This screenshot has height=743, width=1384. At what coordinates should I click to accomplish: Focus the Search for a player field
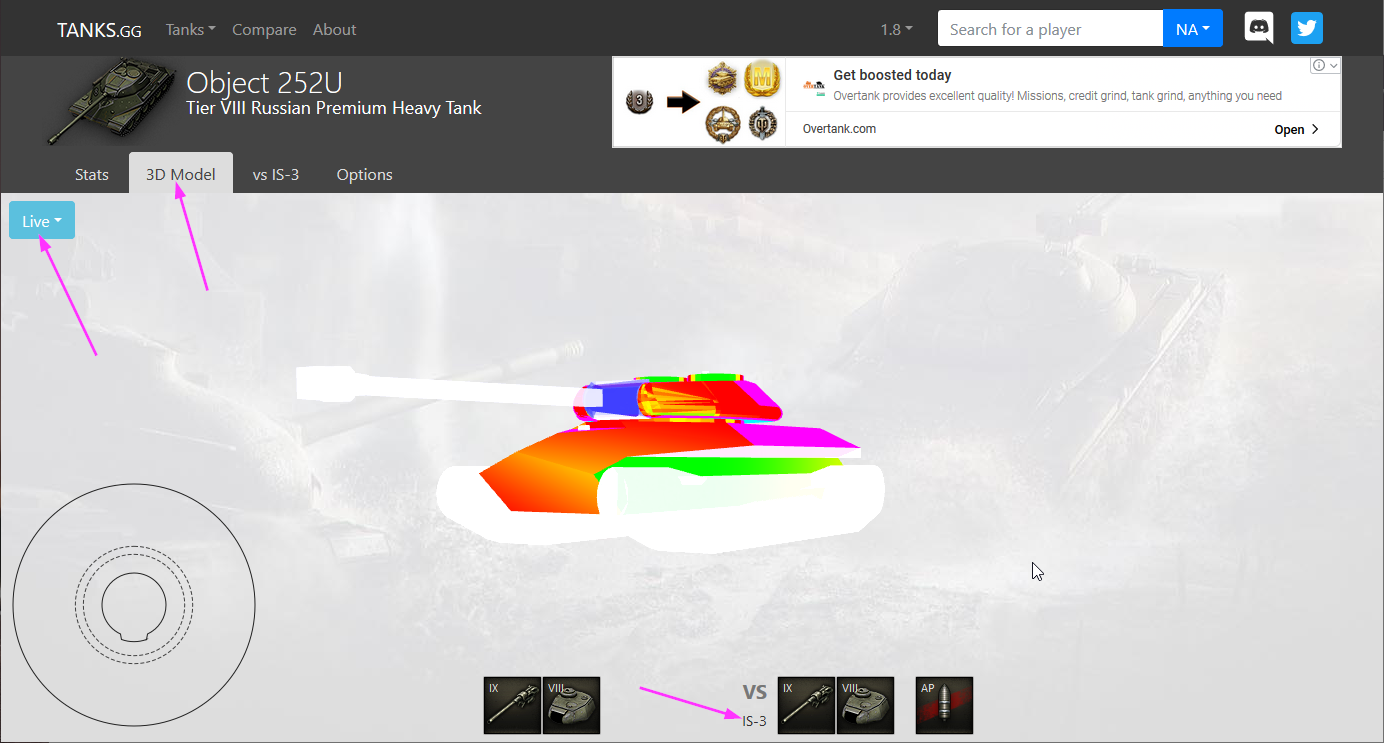tap(1051, 29)
